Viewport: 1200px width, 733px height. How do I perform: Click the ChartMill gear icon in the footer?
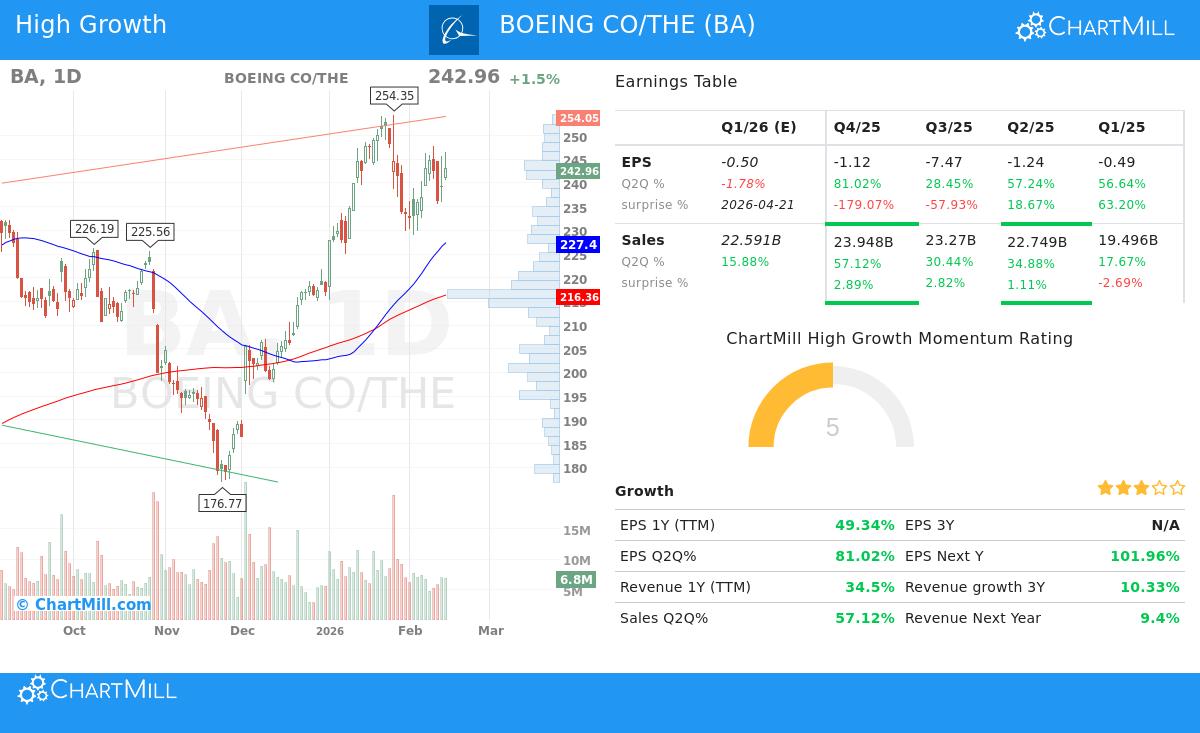coord(32,690)
